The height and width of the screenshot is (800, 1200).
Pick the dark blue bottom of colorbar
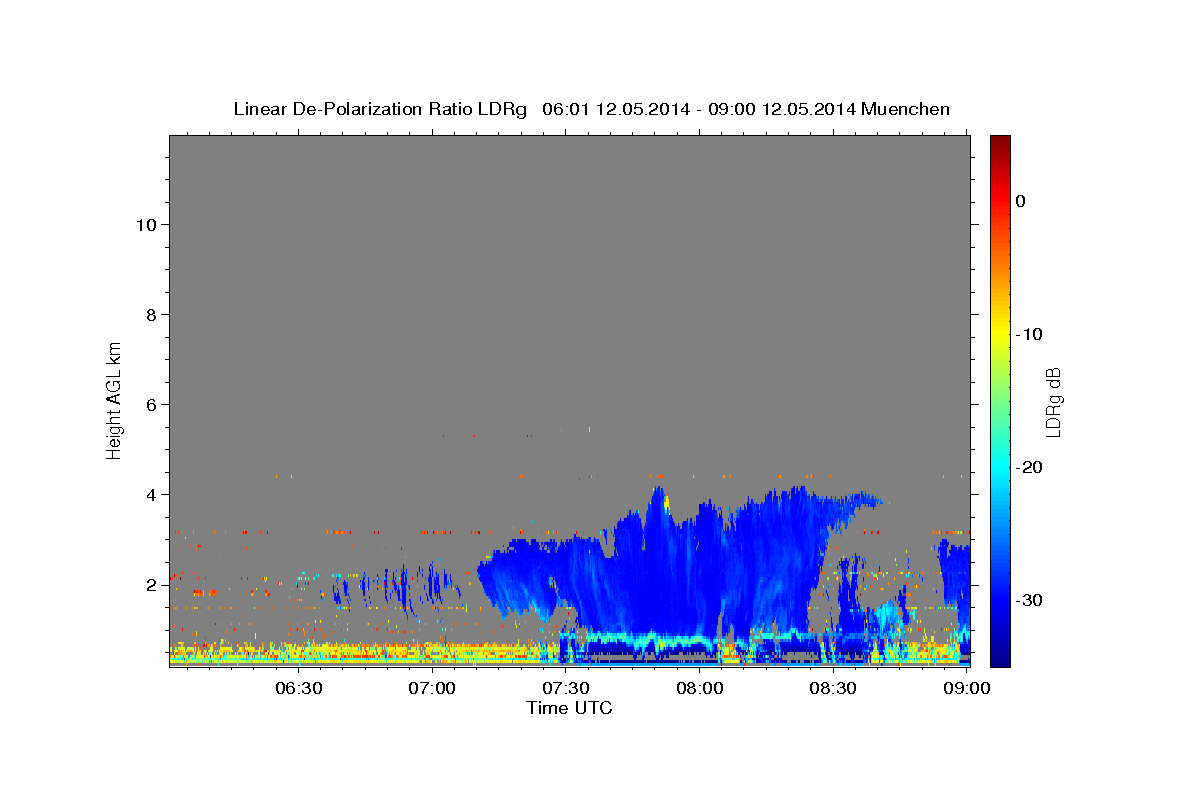1000,655
